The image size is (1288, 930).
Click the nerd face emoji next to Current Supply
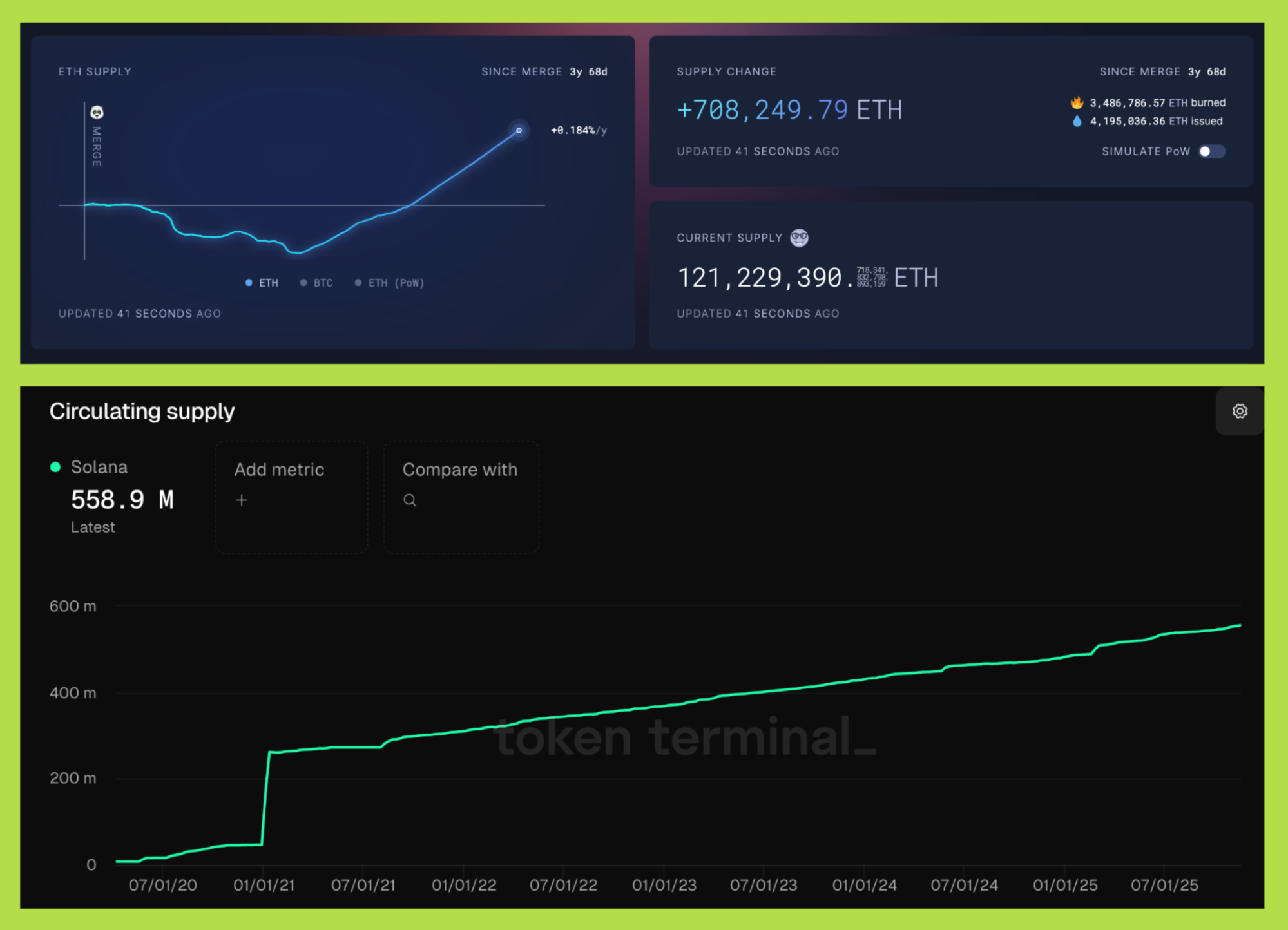799,238
